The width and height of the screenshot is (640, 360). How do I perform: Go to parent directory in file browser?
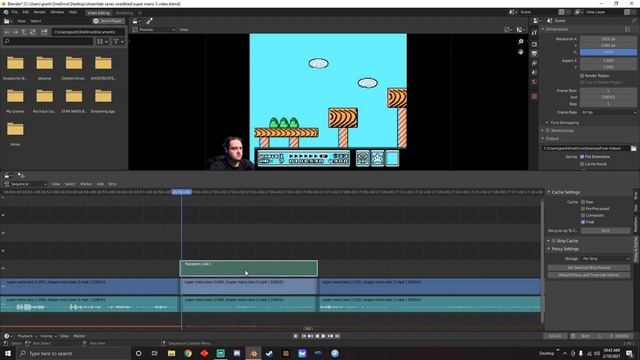click(x=24, y=32)
